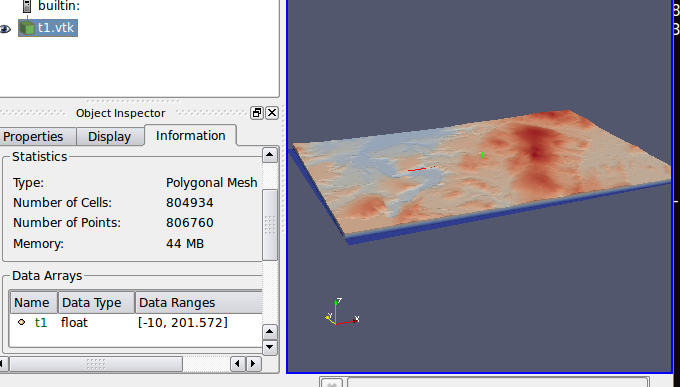Select the Information tab

tap(190, 135)
